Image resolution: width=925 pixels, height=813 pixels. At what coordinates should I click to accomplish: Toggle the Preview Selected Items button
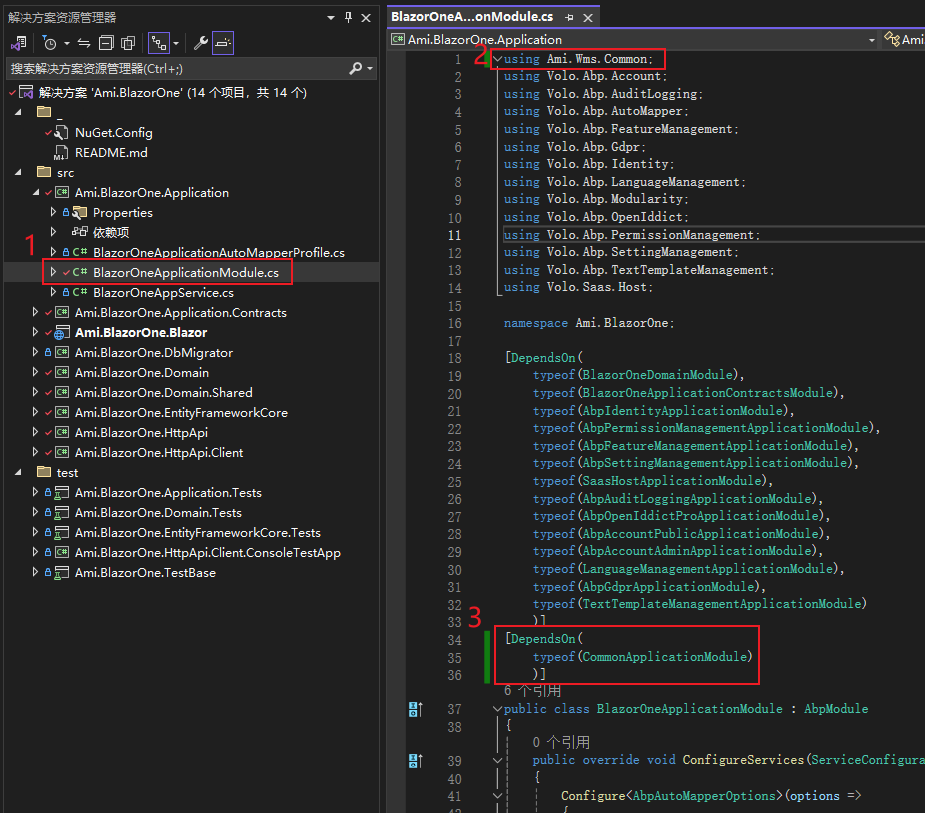click(223, 43)
